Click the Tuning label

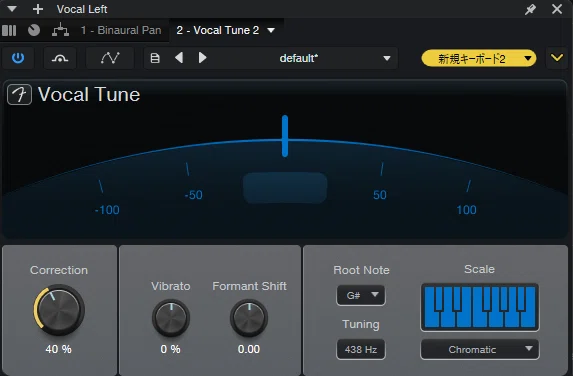point(361,324)
